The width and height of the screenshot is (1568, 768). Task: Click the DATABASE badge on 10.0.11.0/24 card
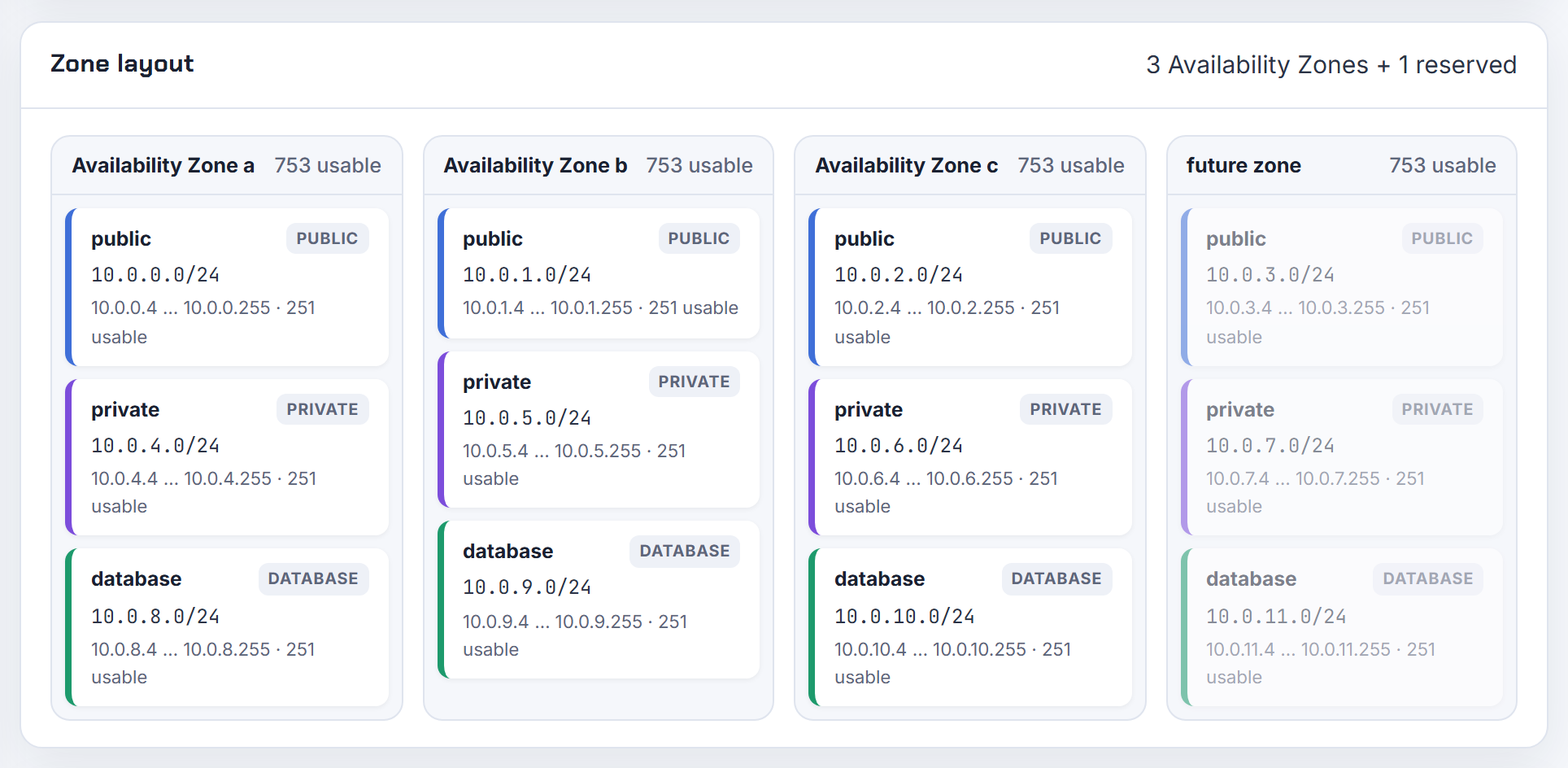(x=1428, y=578)
